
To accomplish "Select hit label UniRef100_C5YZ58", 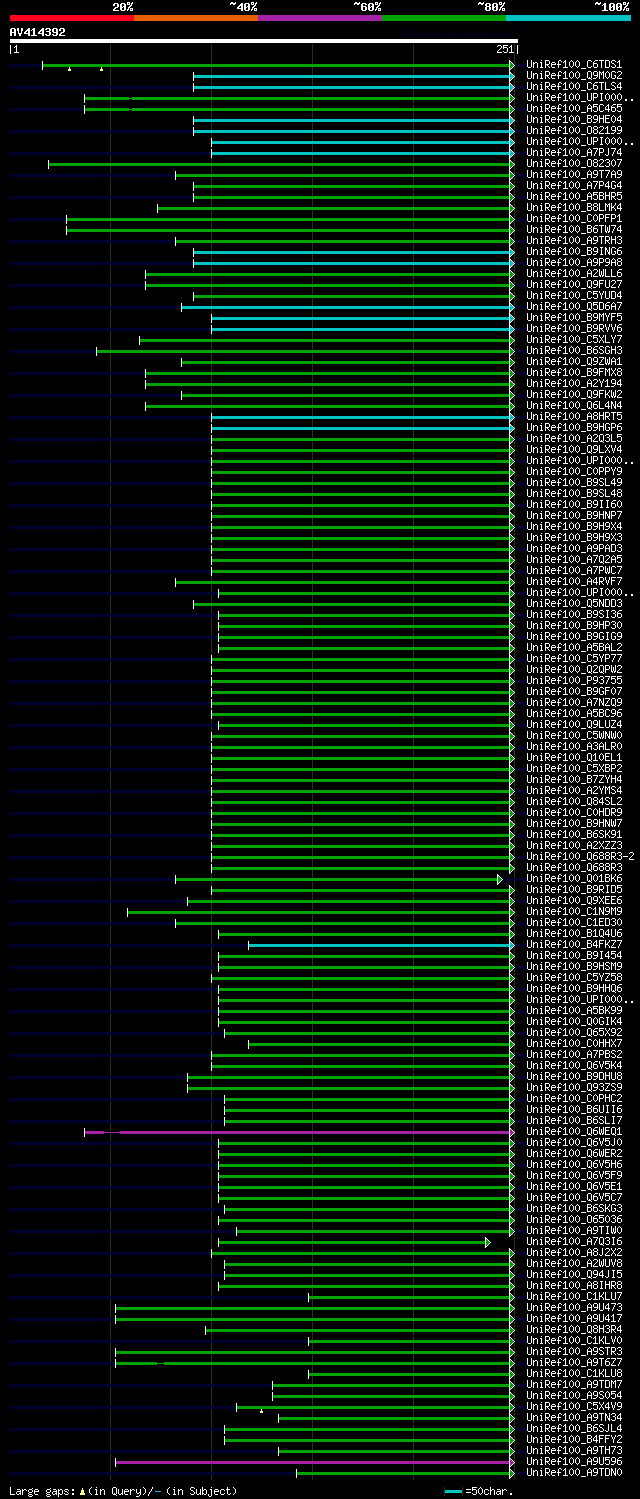I will 574,978.
